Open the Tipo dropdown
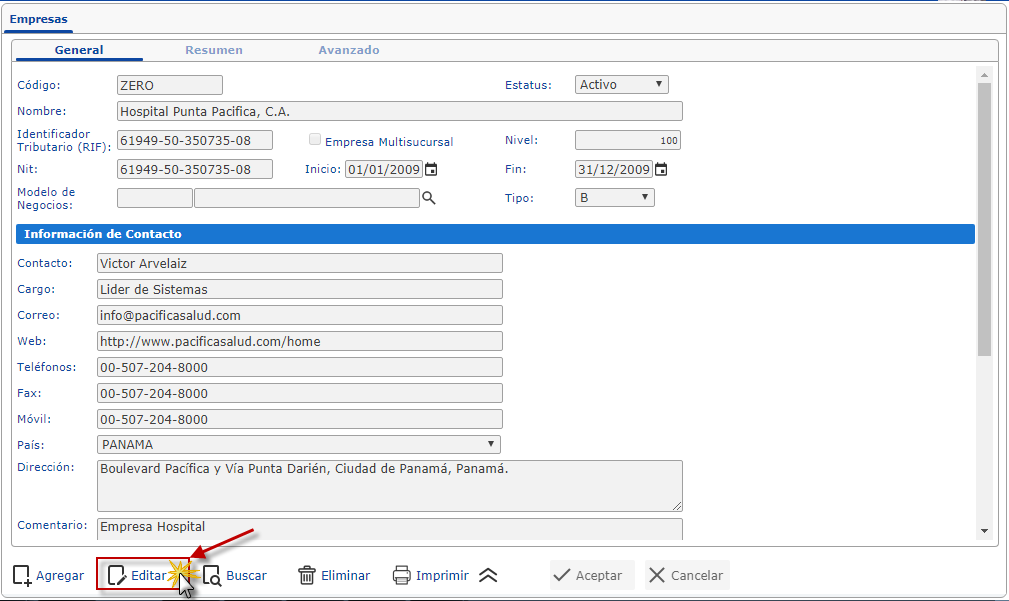Viewport: 1009px width, 601px height. (x=615, y=198)
